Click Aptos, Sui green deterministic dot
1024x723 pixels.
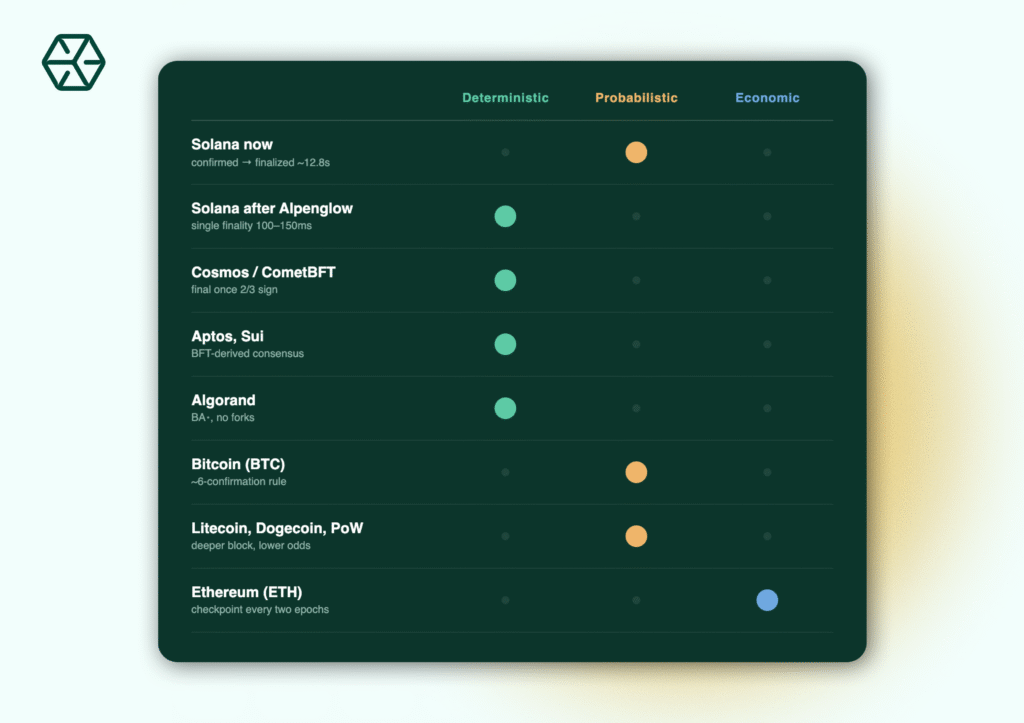[x=505, y=344]
